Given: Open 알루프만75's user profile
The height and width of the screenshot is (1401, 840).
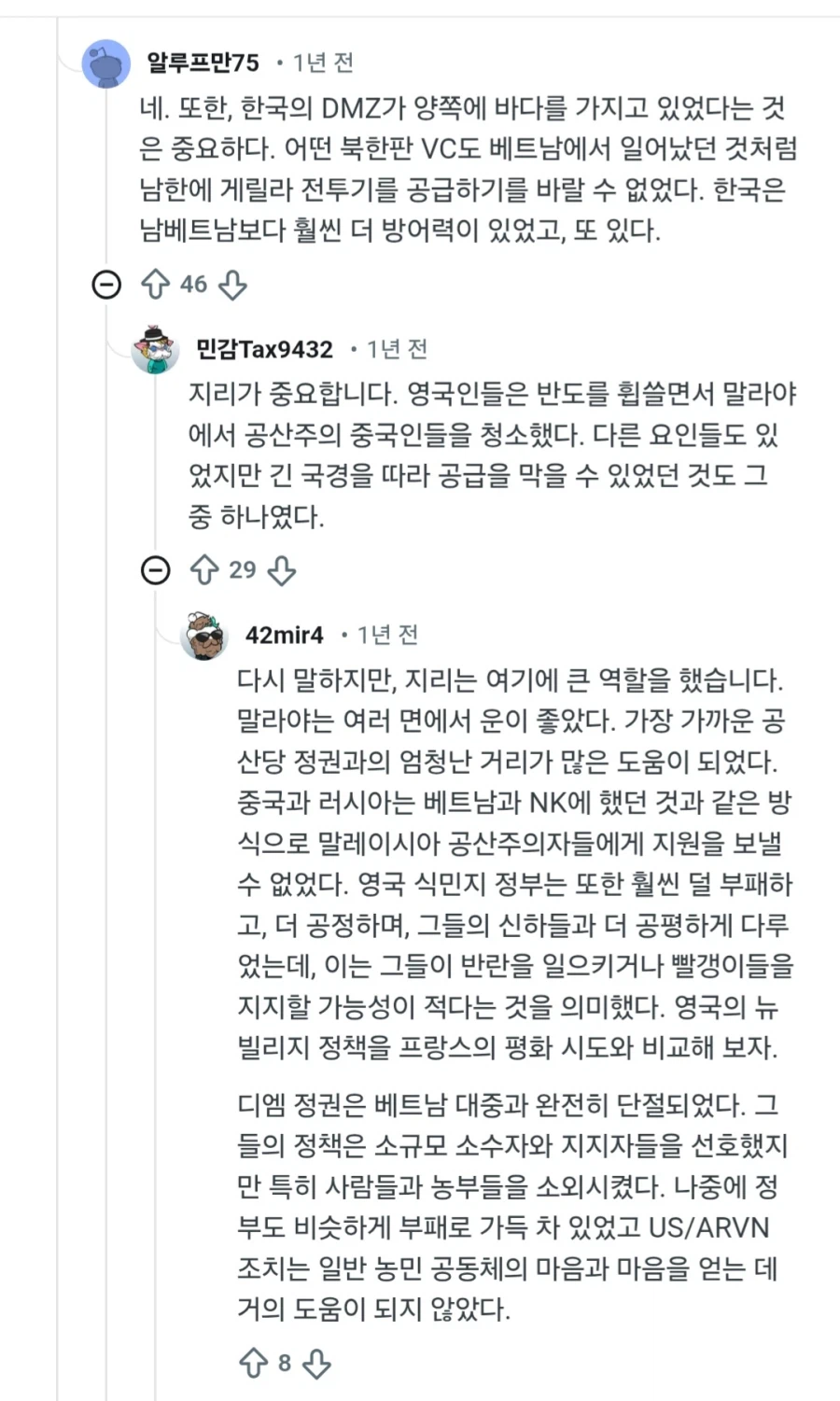Looking at the screenshot, I should point(202,62).
